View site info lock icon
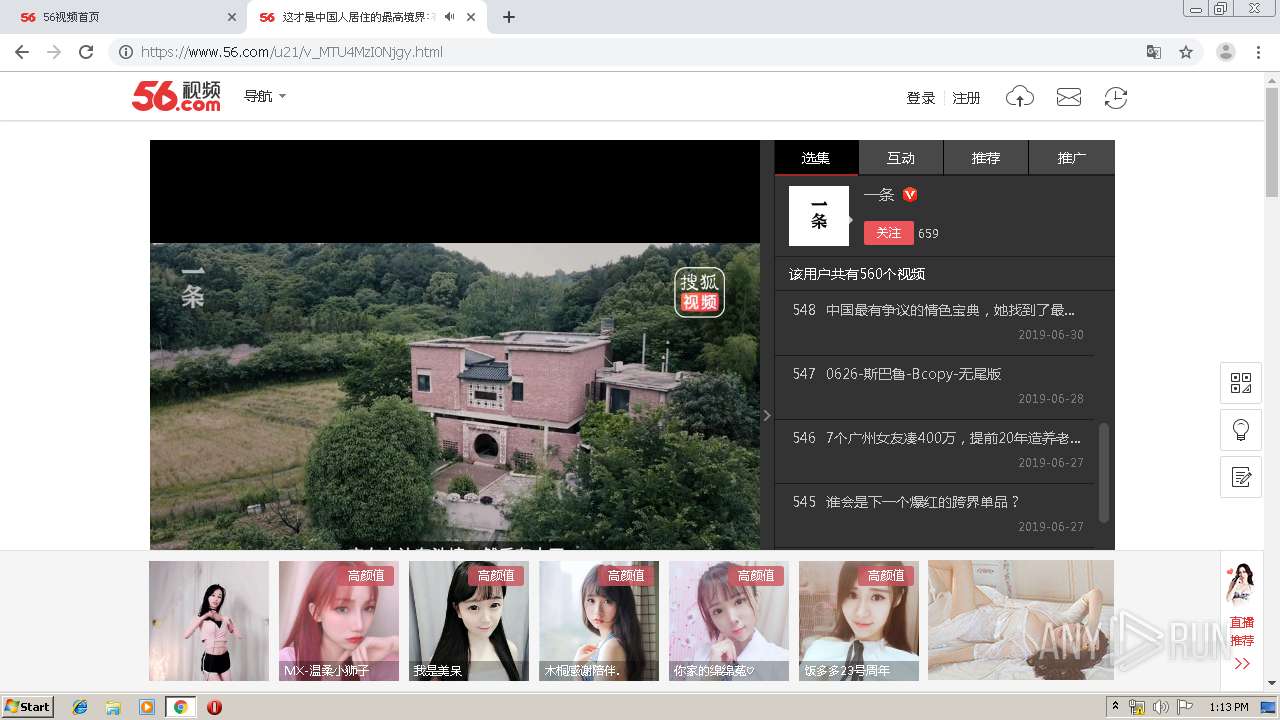Viewport: 1280px width, 720px height. (126, 52)
